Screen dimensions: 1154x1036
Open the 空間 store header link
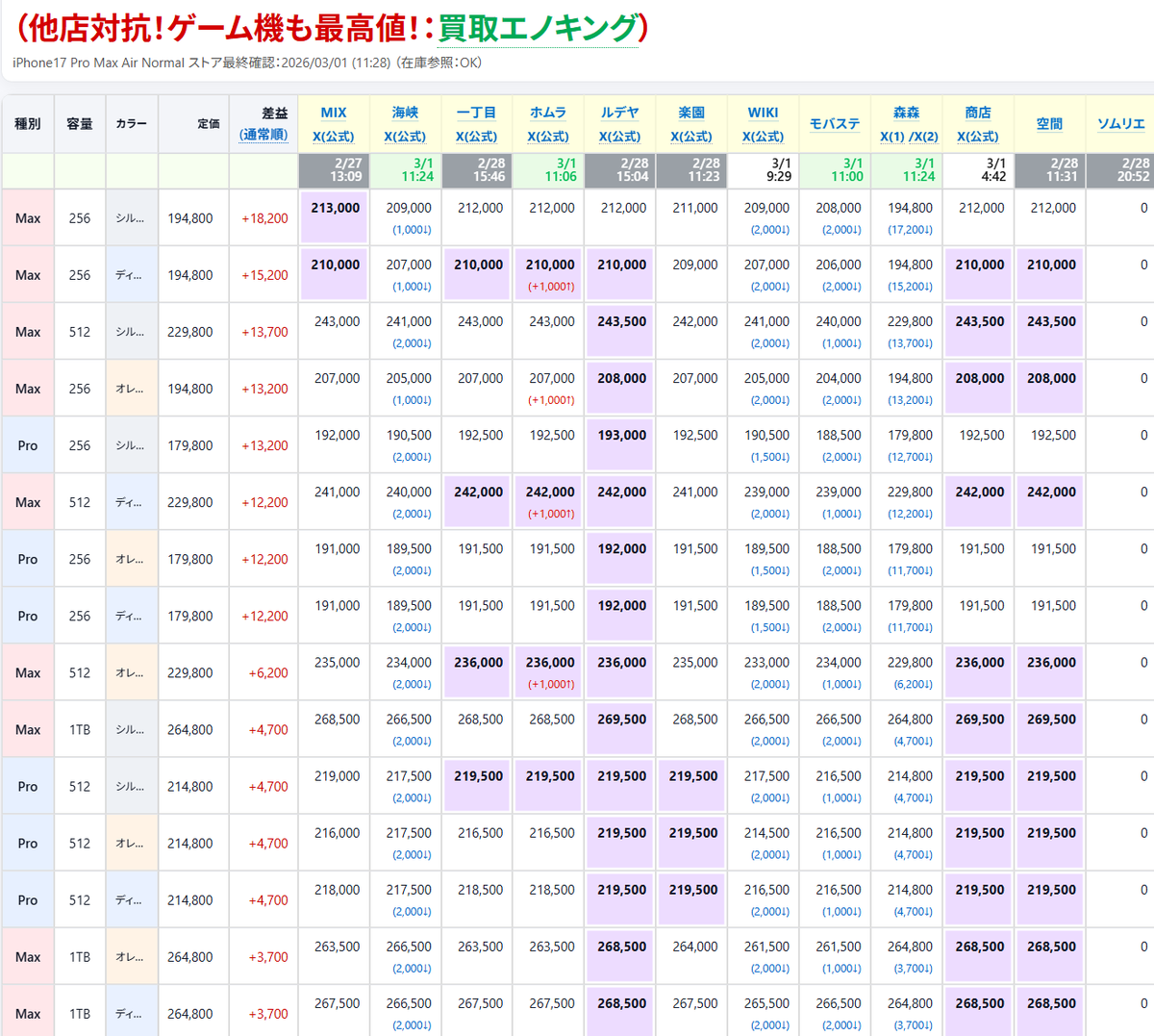pos(1049,124)
